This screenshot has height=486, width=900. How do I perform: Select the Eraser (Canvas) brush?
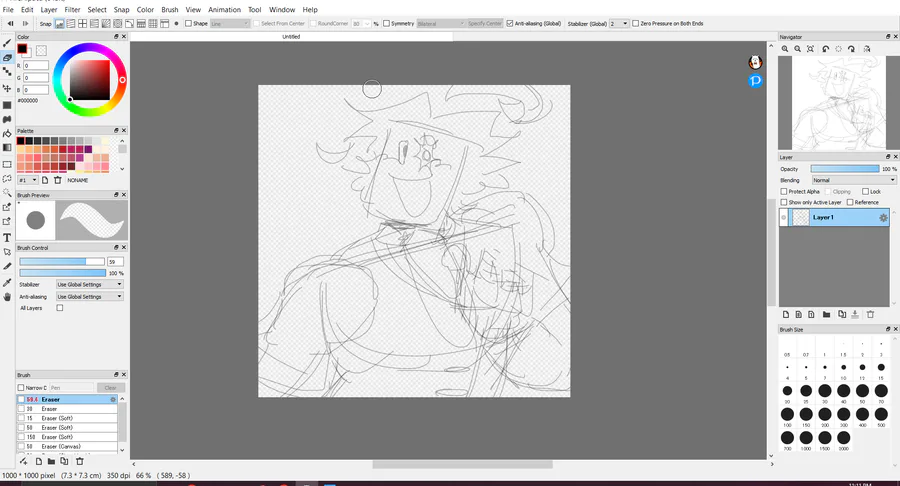click(x=67, y=446)
